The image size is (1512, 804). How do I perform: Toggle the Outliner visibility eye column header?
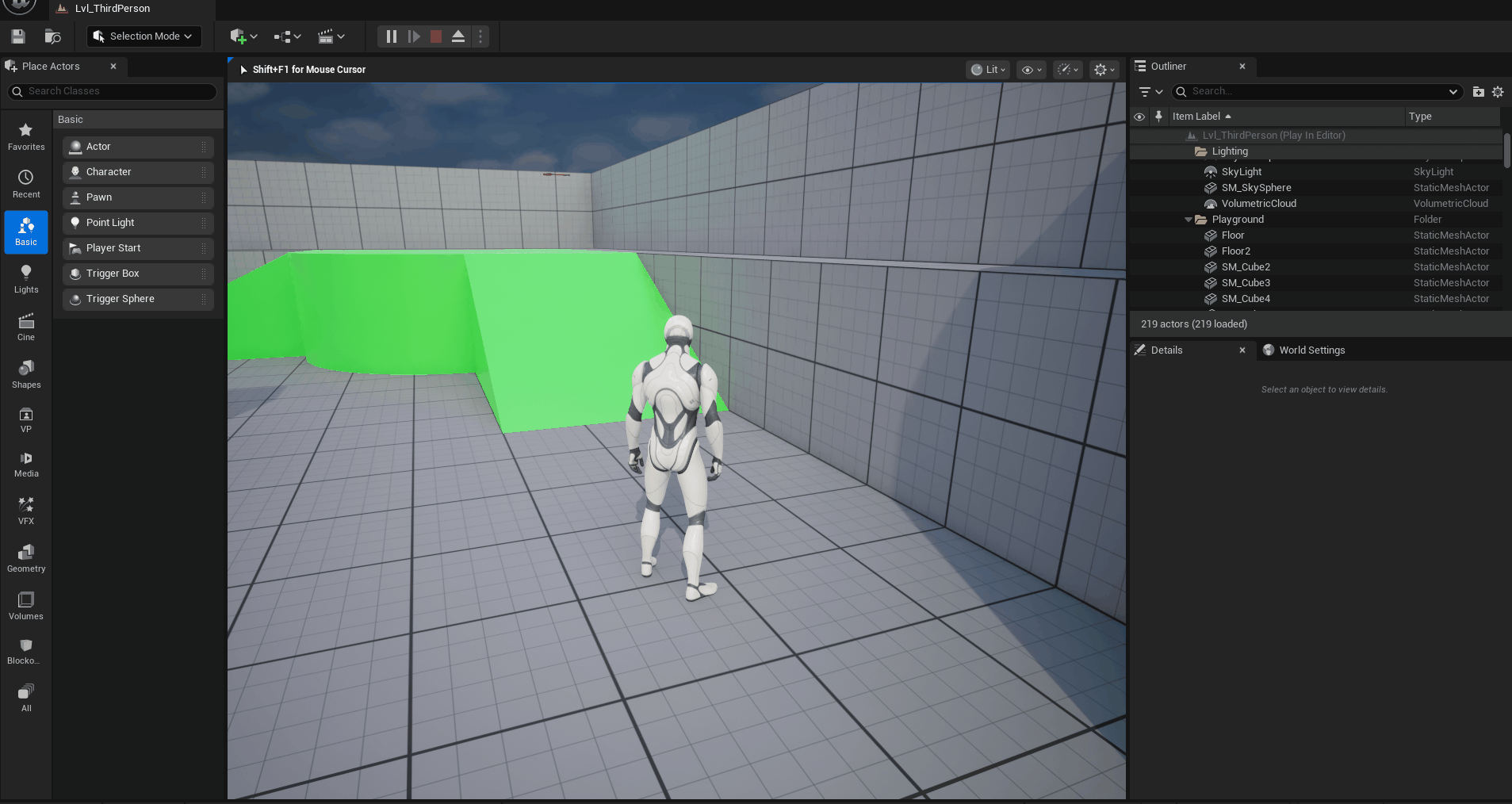[1139, 117]
